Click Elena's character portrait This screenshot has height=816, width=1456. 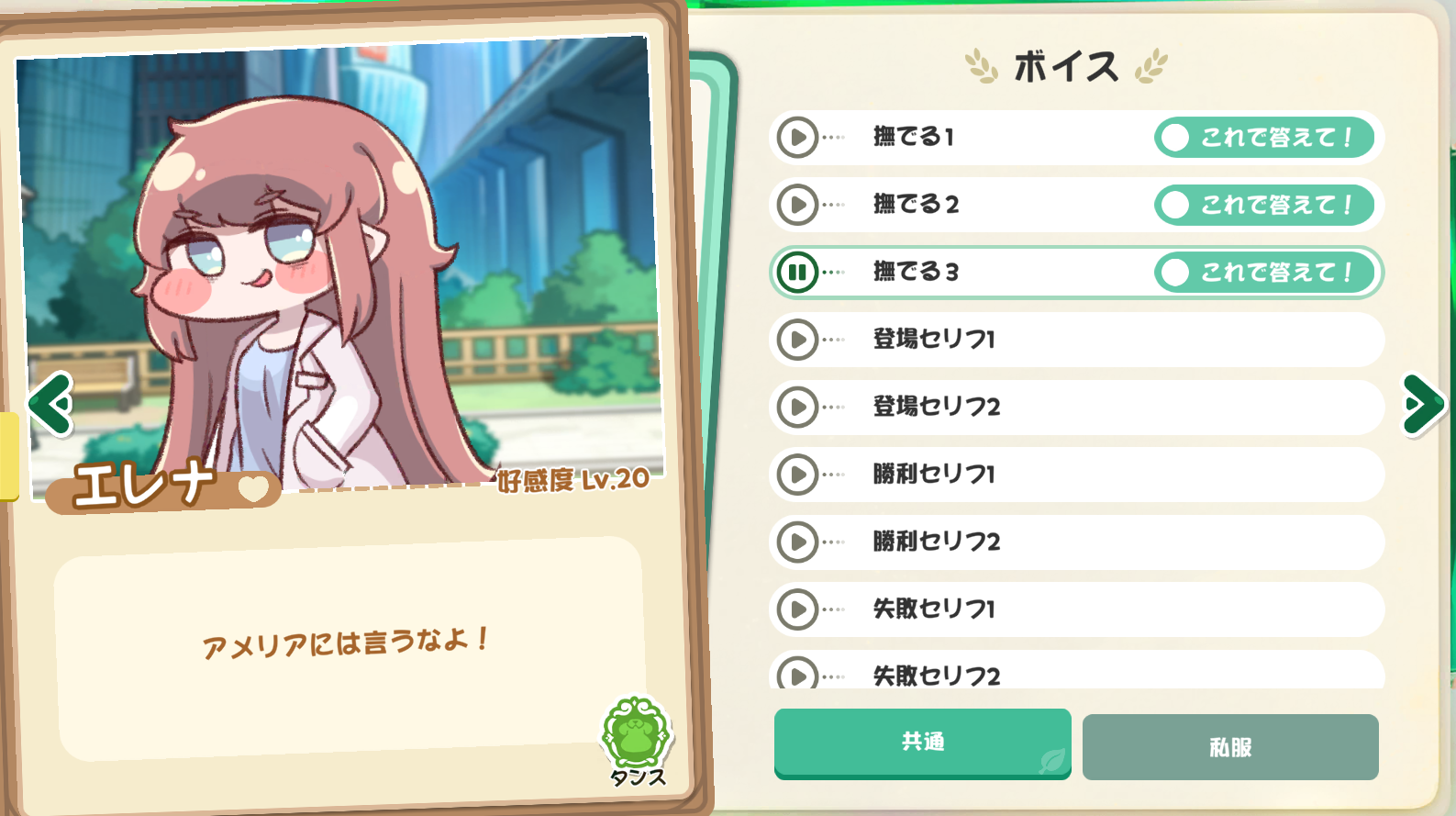click(x=339, y=266)
